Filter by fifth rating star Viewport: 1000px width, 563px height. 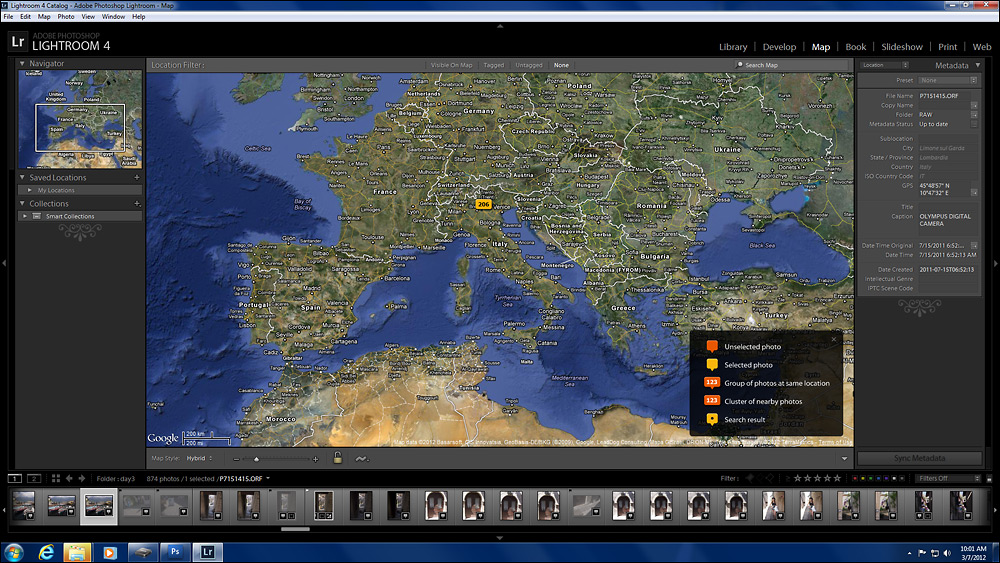point(837,478)
